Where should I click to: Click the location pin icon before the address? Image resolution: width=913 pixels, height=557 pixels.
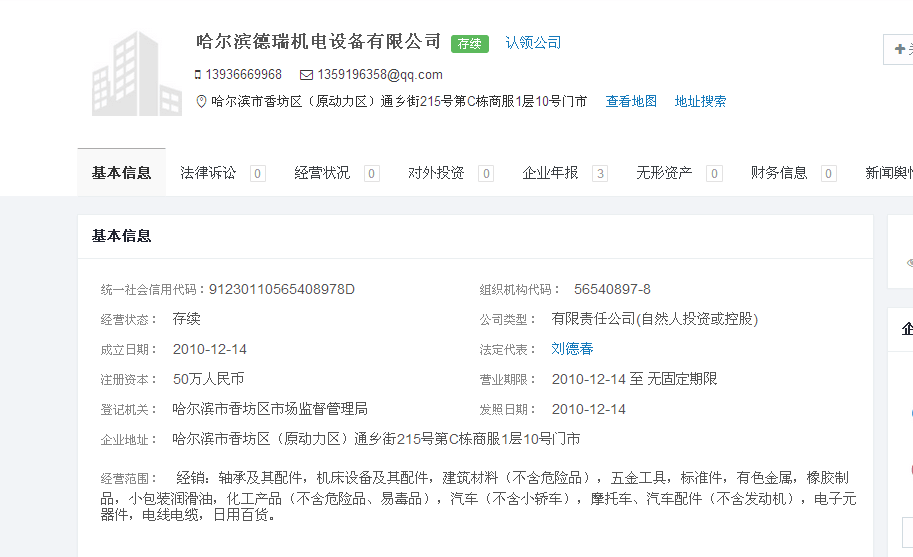coord(200,102)
